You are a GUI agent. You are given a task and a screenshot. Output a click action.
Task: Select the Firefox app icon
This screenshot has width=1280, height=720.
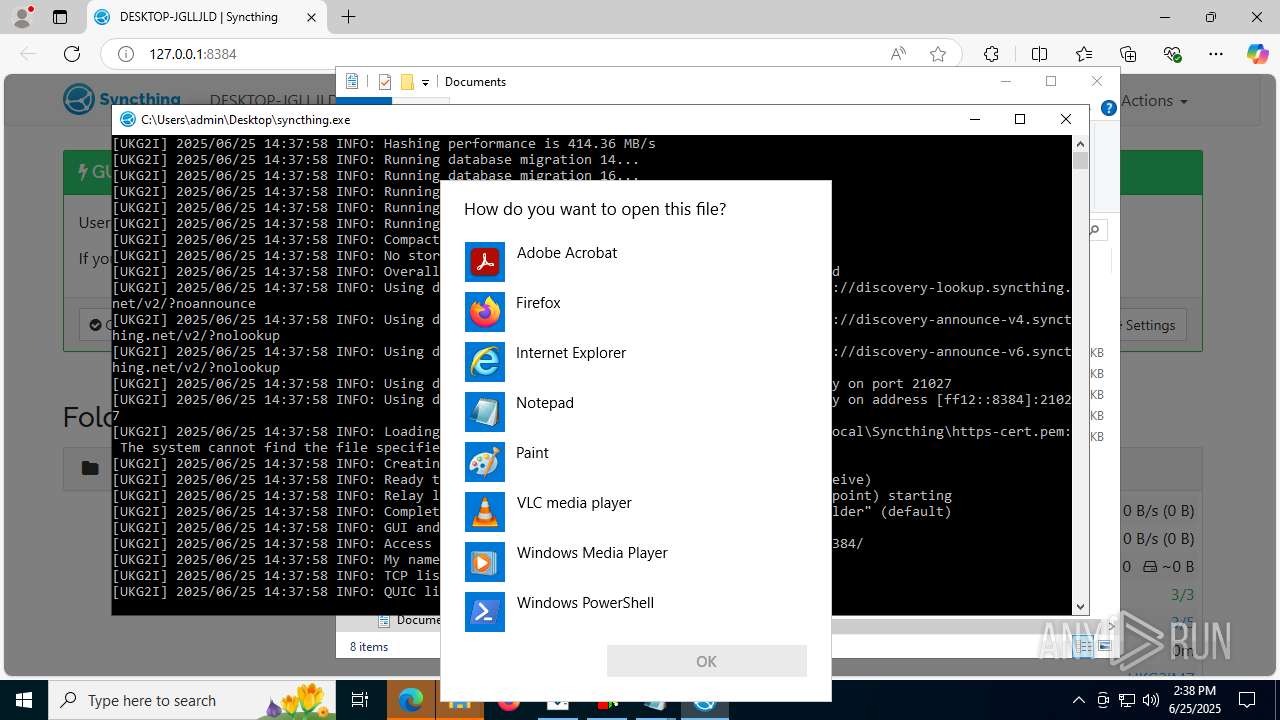point(485,312)
